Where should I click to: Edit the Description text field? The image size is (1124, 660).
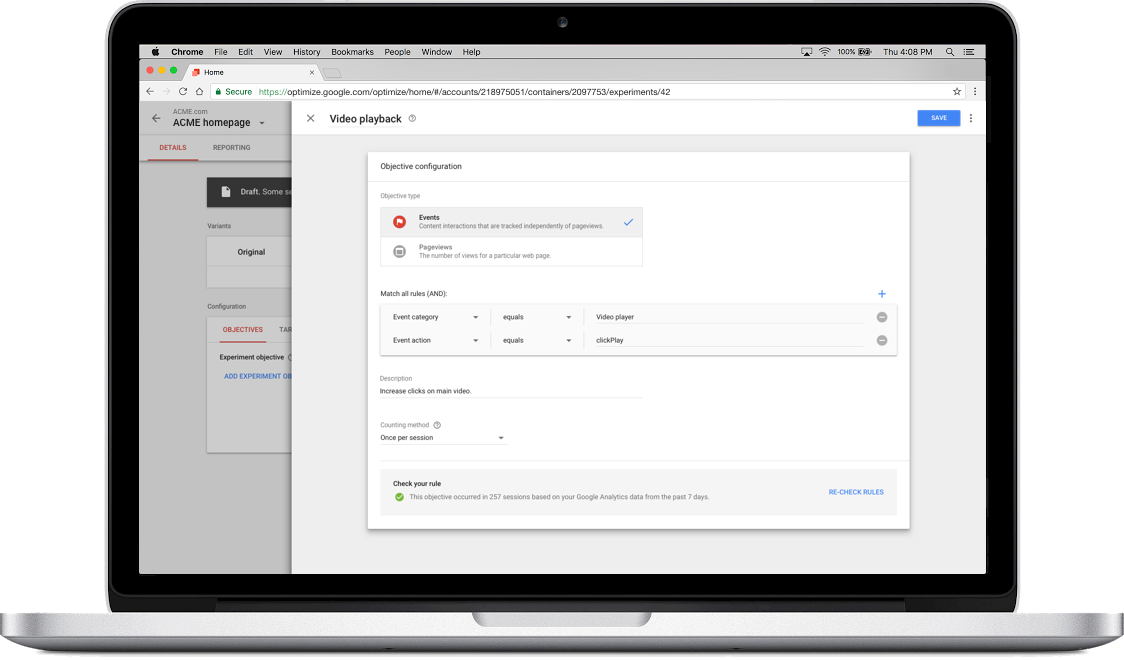(510, 391)
